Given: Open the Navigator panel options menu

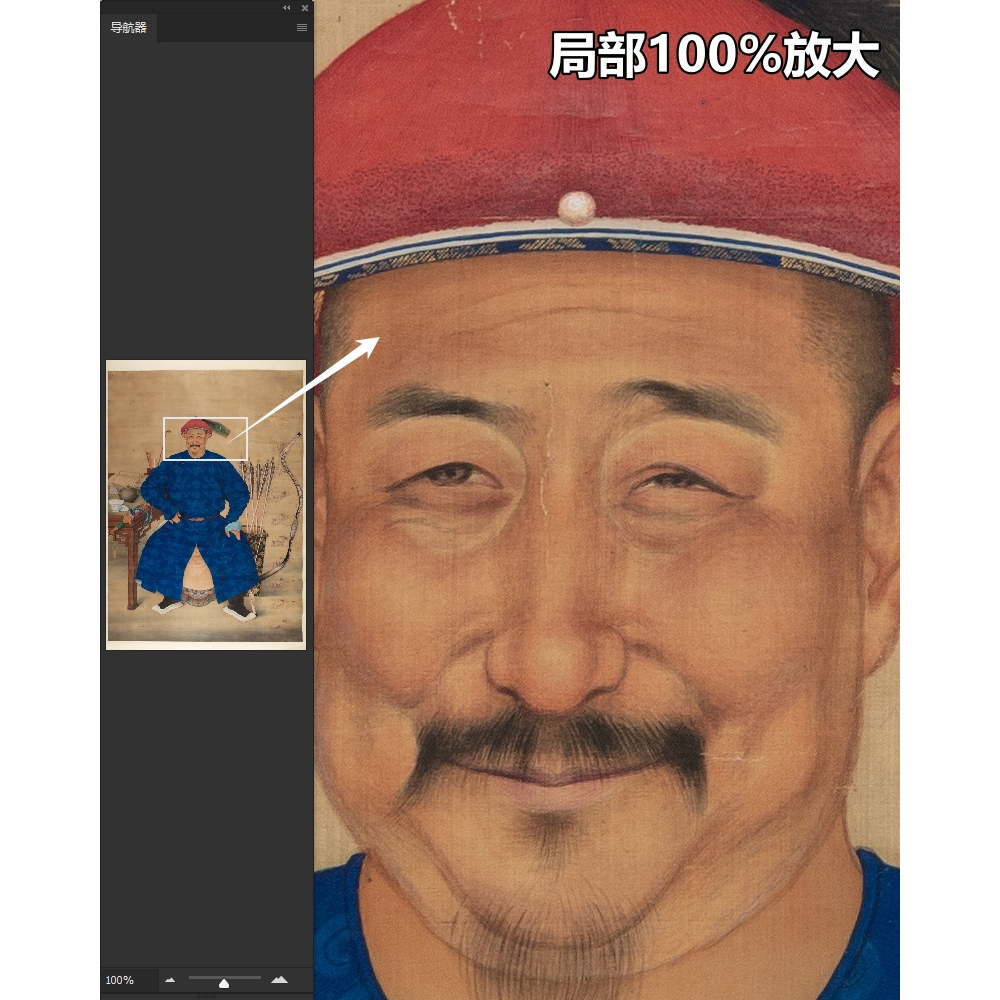Looking at the screenshot, I should 302,27.
